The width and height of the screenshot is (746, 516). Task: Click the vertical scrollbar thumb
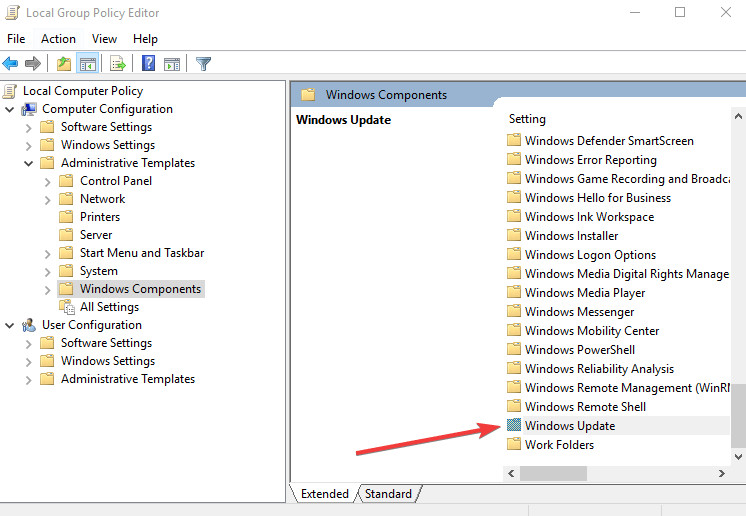coord(738,416)
